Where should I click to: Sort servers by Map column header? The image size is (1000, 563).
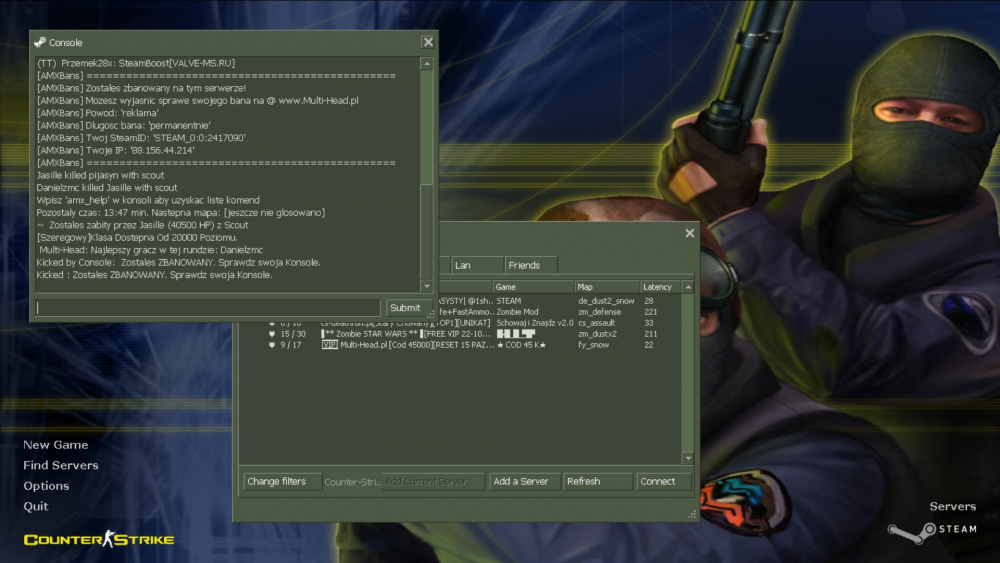pos(605,287)
